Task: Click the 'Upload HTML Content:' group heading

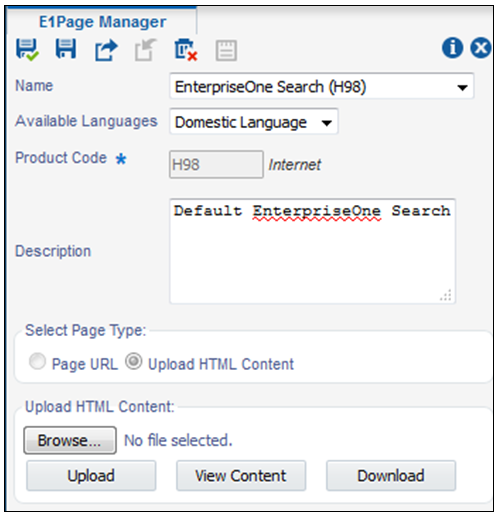Action: pos(100,407)
